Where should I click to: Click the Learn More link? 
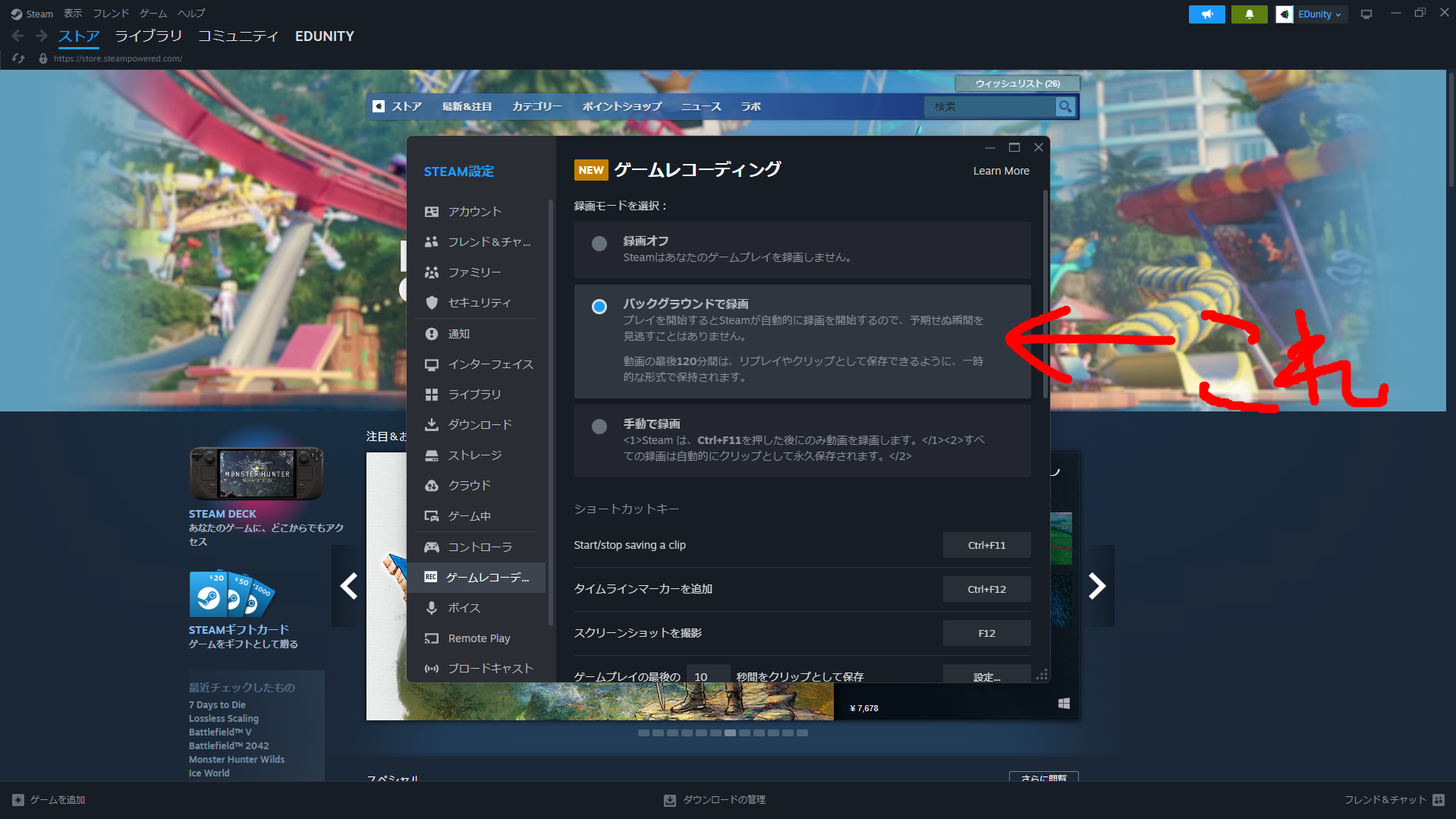pos(1001,170)
